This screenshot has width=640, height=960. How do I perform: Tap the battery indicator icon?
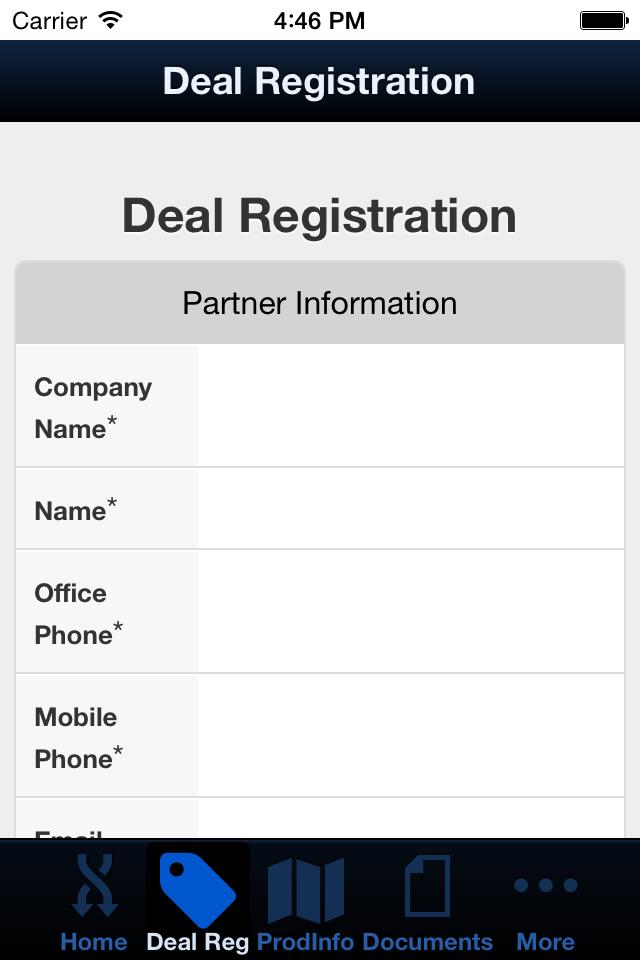tap(603, 20)
